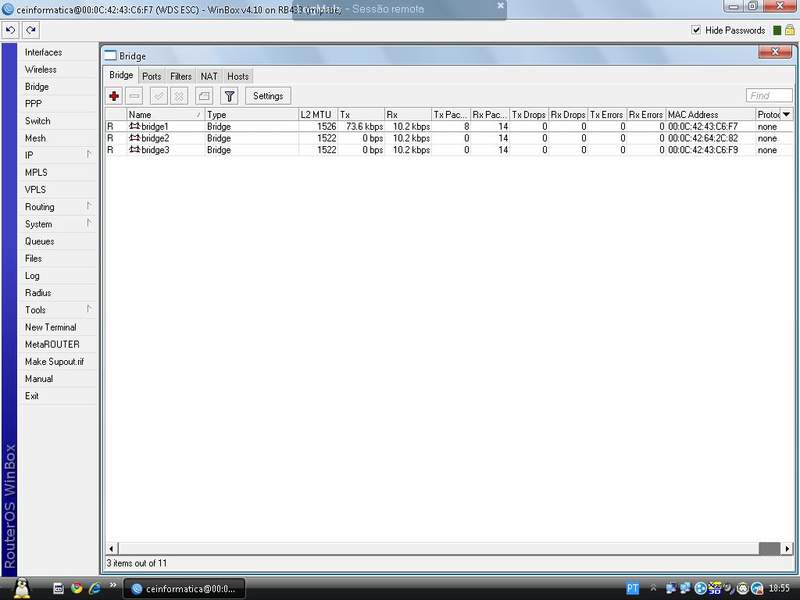Click the Undo arrow in WinBox toolbar
The height and width of the screenshot is (600, 800).
coord(10,30)
